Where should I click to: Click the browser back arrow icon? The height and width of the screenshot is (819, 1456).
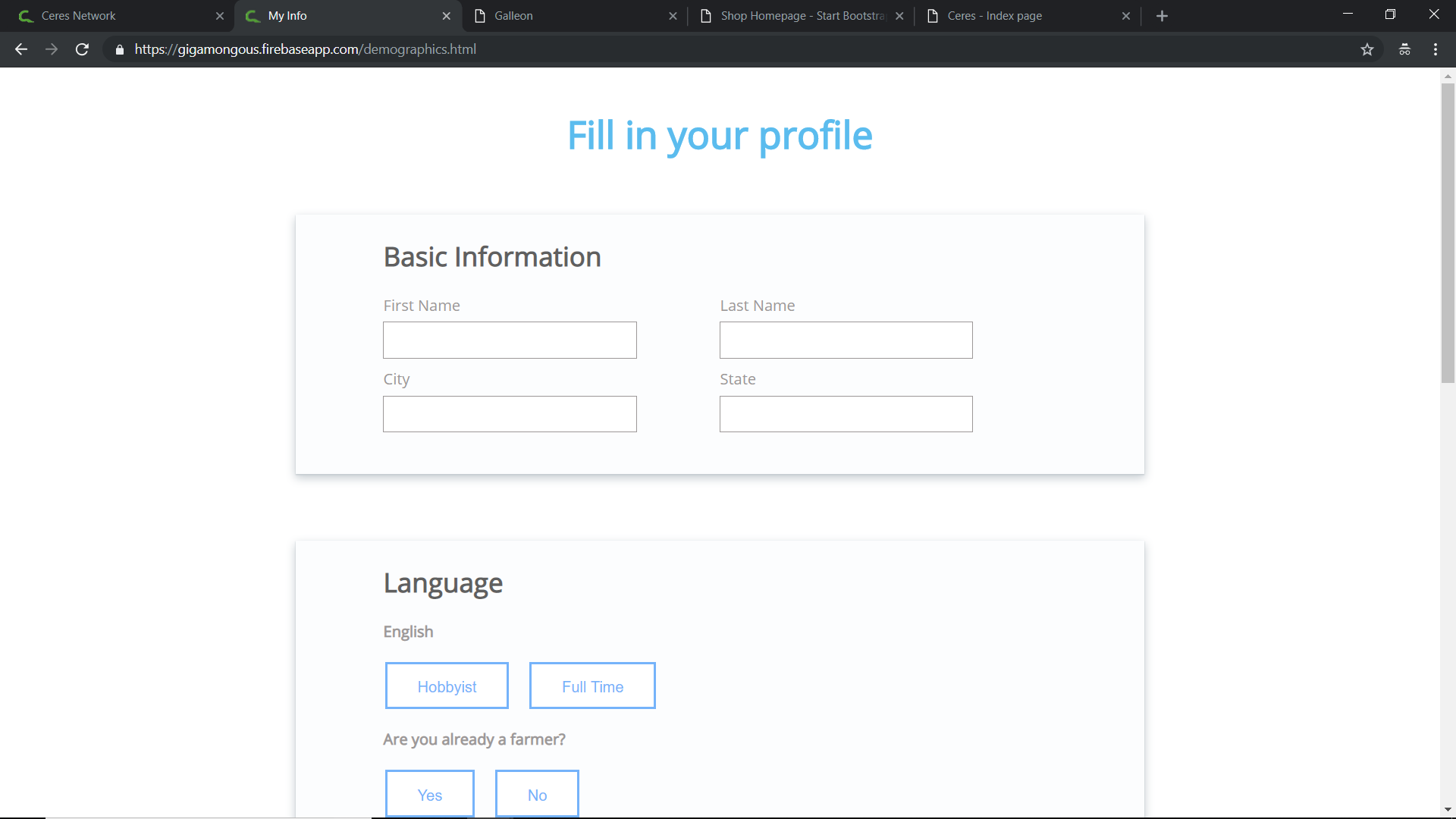tap(21, 49)
